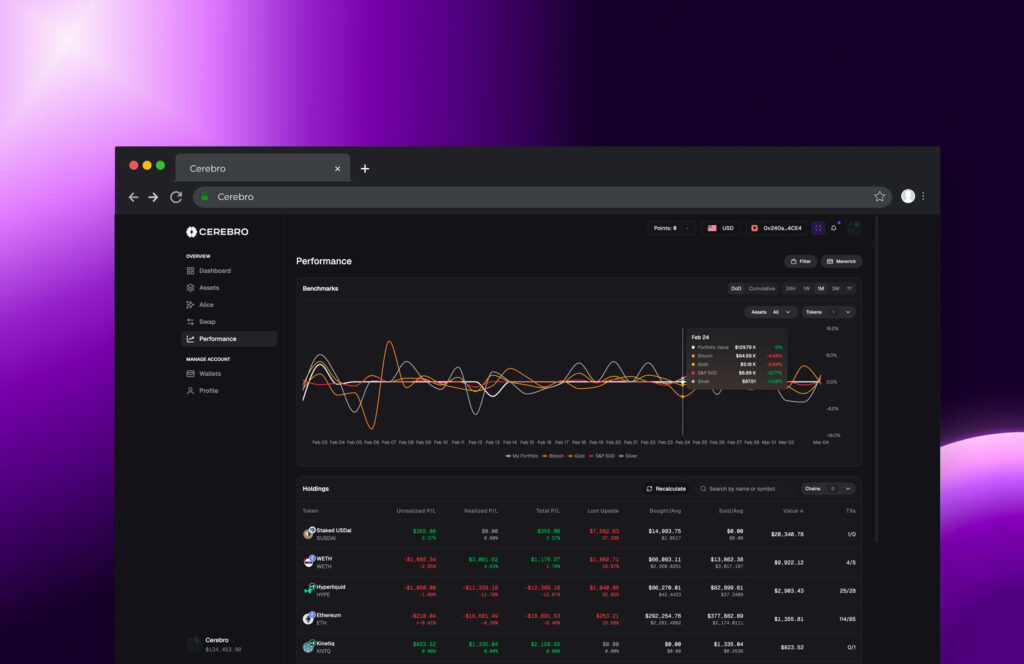Select the DoD chart mode
Viewport: 1024px width, 664px height.
tap(736, 289)
